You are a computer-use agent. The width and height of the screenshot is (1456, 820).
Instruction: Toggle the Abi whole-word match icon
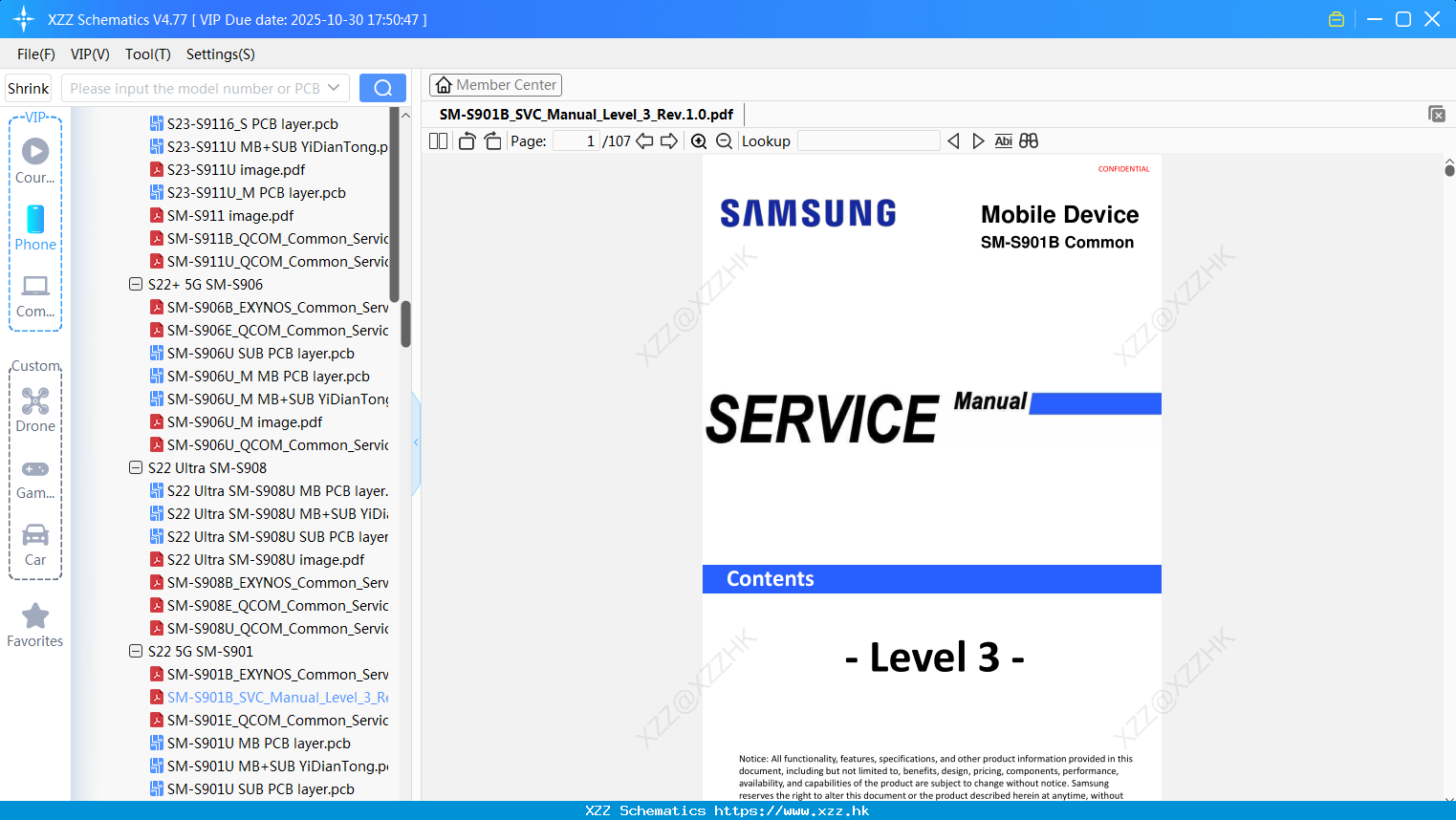[1003, 140]
